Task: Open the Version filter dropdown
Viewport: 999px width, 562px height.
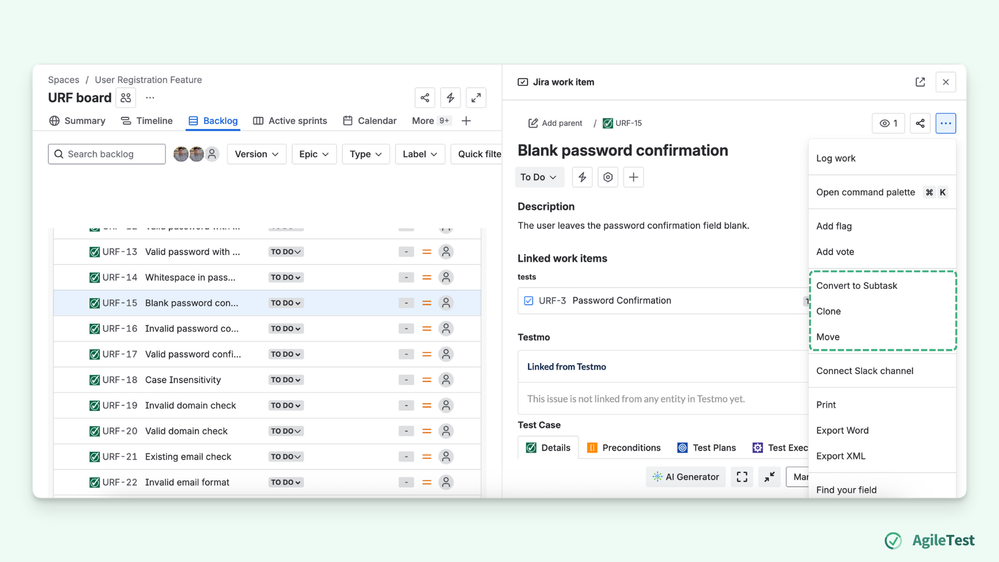Action: click(x=256, y=154)
